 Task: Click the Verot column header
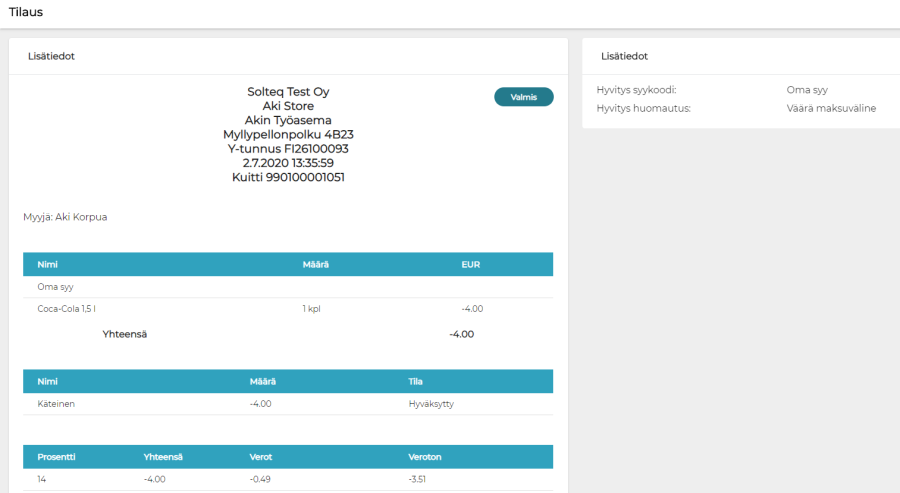coord(260,457)
